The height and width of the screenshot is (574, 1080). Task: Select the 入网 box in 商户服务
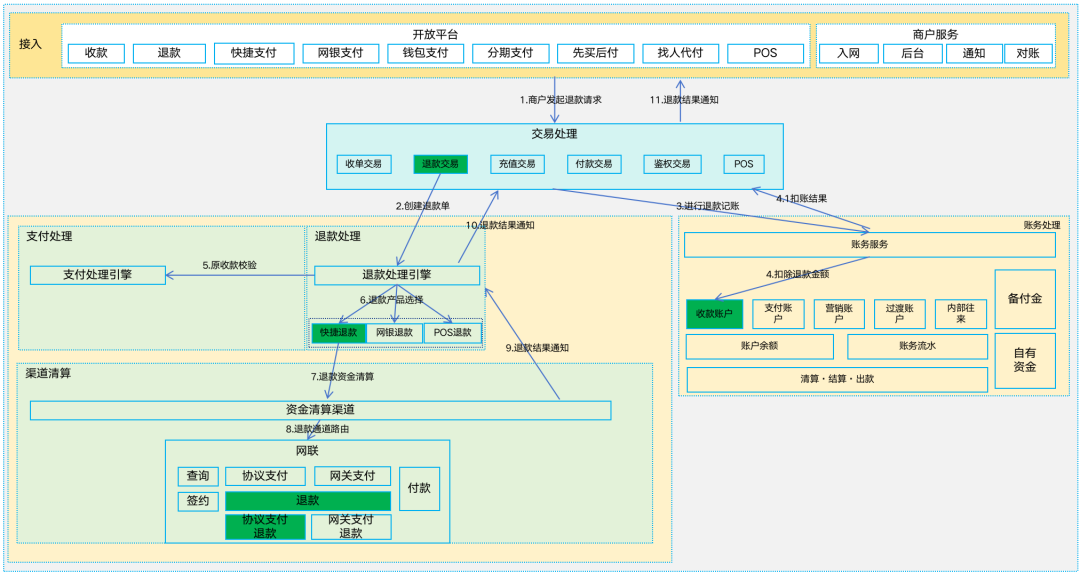(x=849, y=53)
